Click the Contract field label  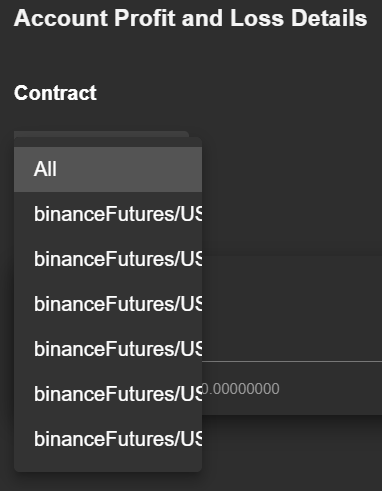tap(55, 93)
